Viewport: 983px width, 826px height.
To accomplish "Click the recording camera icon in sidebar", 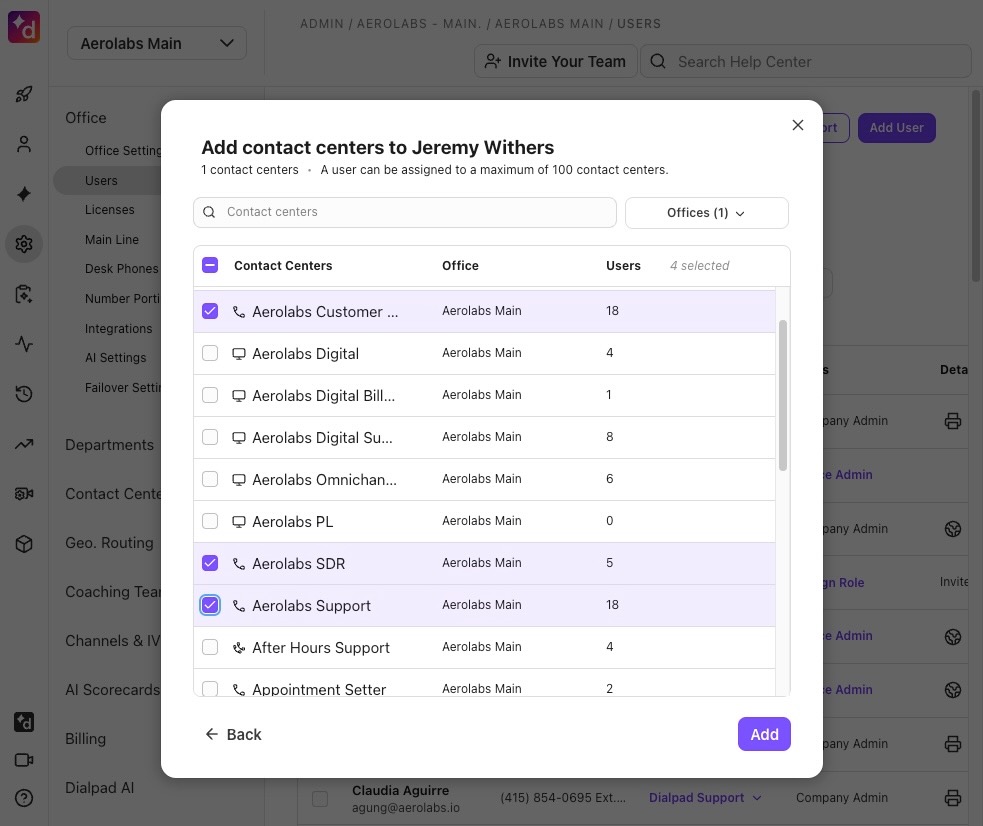I will [24, 494].
